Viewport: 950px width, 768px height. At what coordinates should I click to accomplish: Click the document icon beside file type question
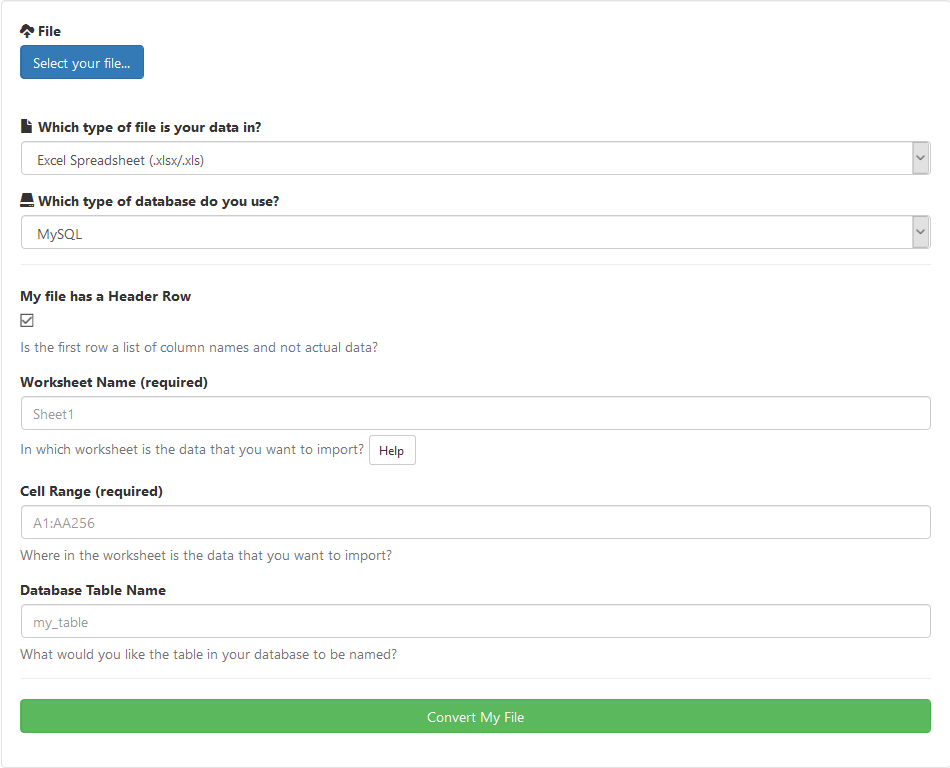[27, 127]
